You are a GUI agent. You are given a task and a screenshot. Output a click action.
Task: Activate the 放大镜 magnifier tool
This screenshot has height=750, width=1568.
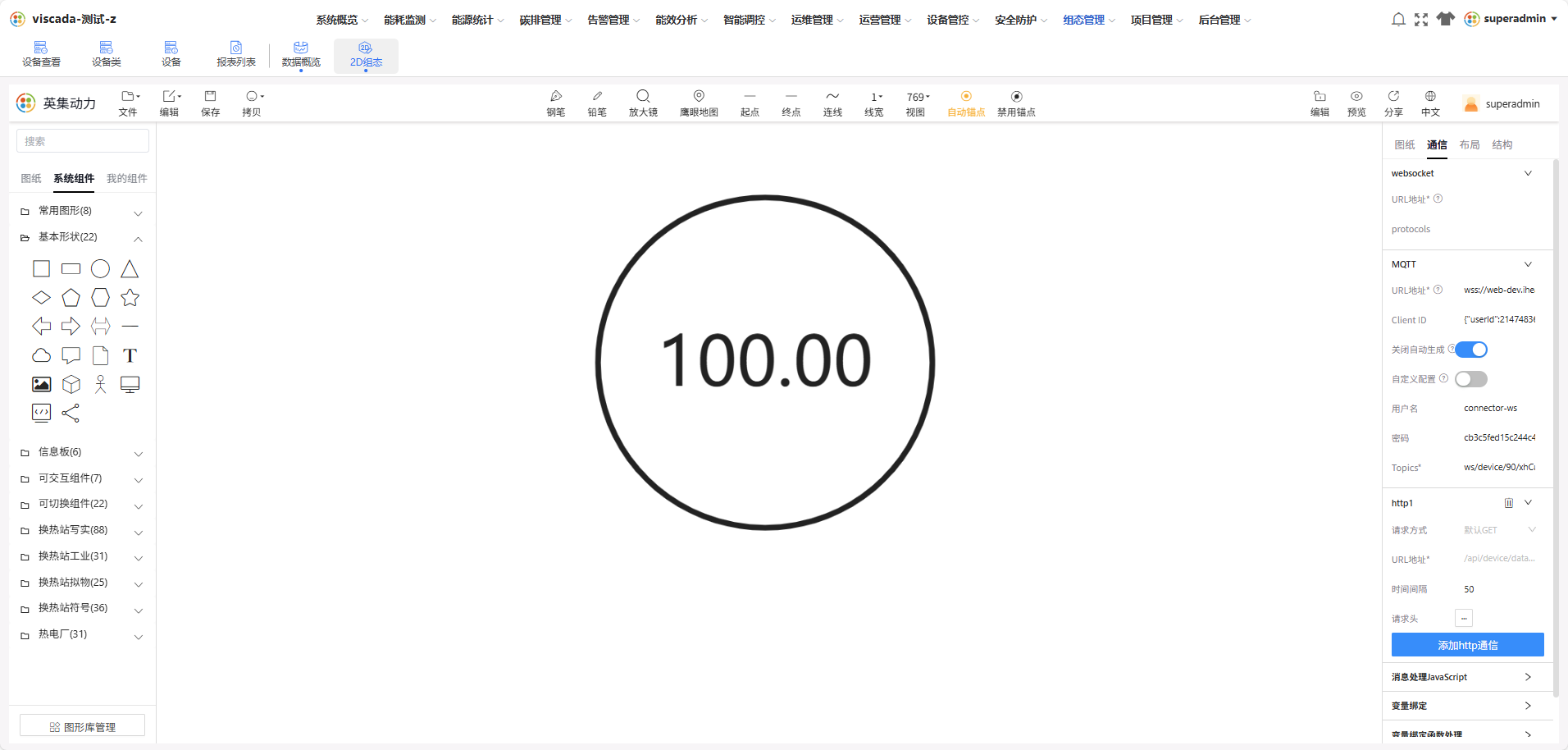pyautogui.click(x=643, y=103)
